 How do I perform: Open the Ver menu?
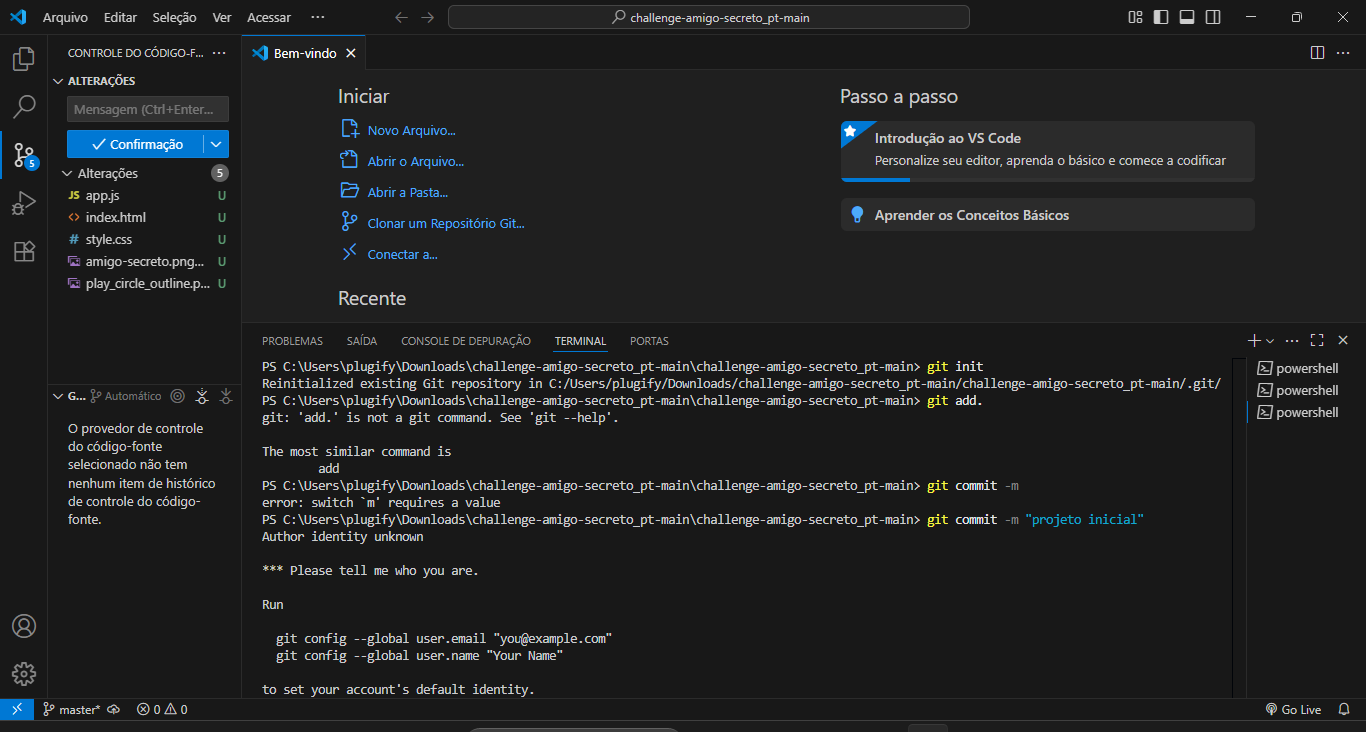[x=222, y=17]
